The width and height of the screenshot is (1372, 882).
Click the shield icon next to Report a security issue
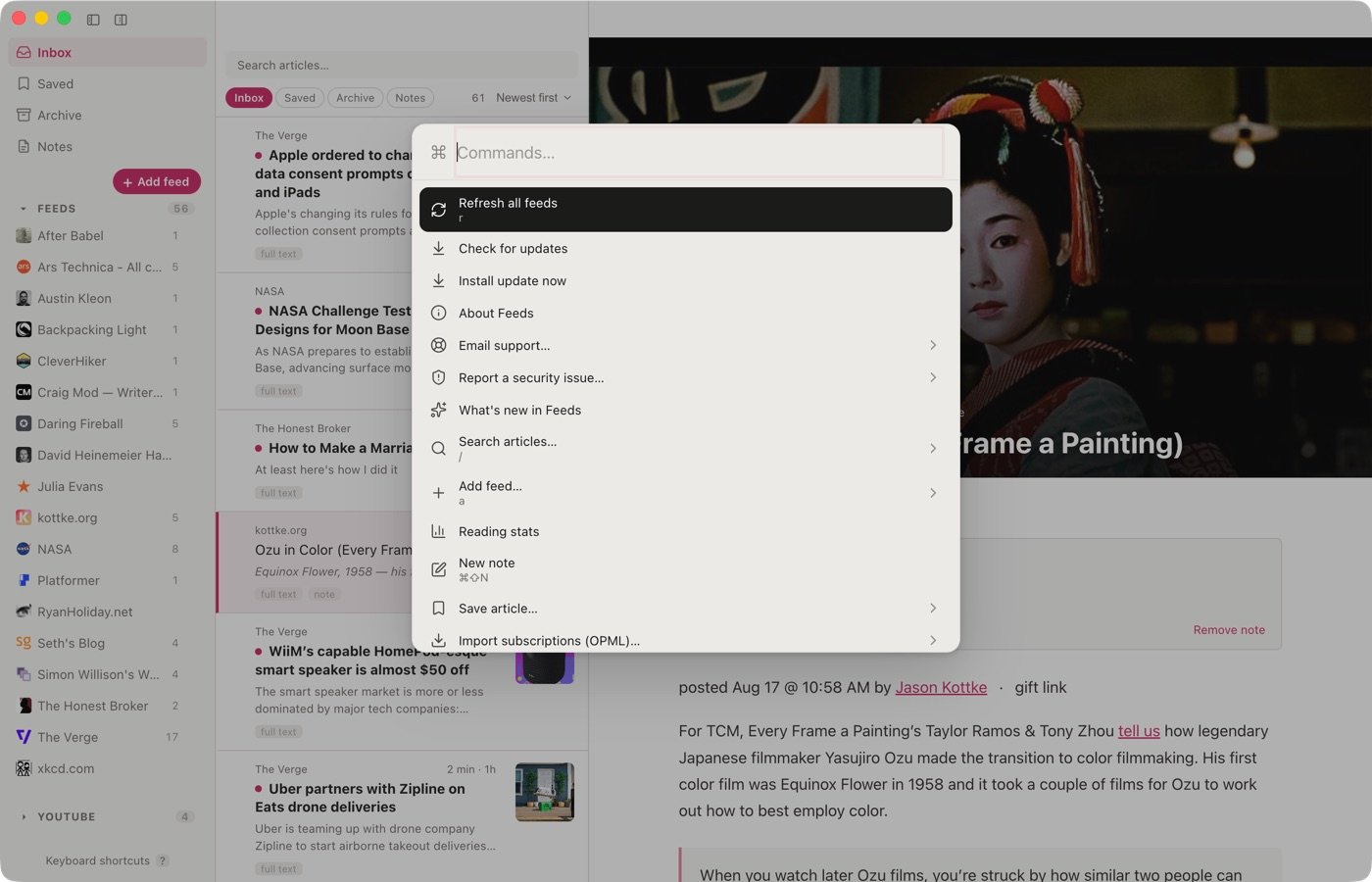click(x=439, y=378)
